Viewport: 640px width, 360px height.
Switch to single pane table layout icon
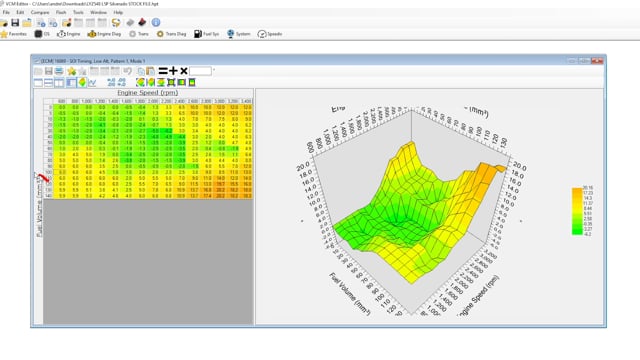[38, 82]
